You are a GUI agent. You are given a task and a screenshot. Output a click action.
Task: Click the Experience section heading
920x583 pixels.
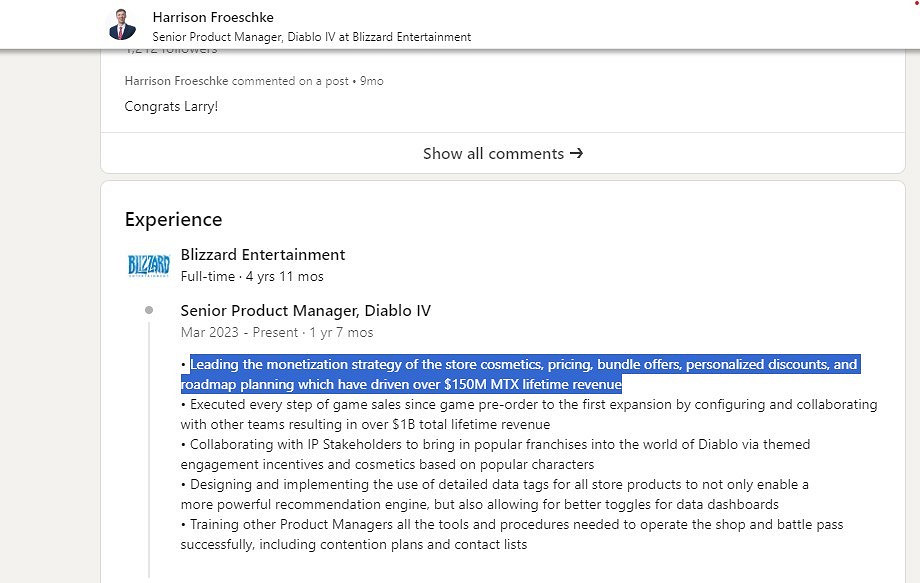(173, 219)
